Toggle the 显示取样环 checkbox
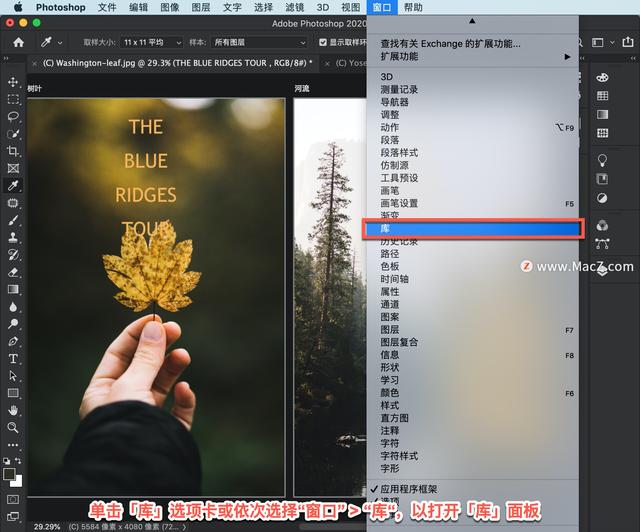The image size is (640, 532). (323, 43)
